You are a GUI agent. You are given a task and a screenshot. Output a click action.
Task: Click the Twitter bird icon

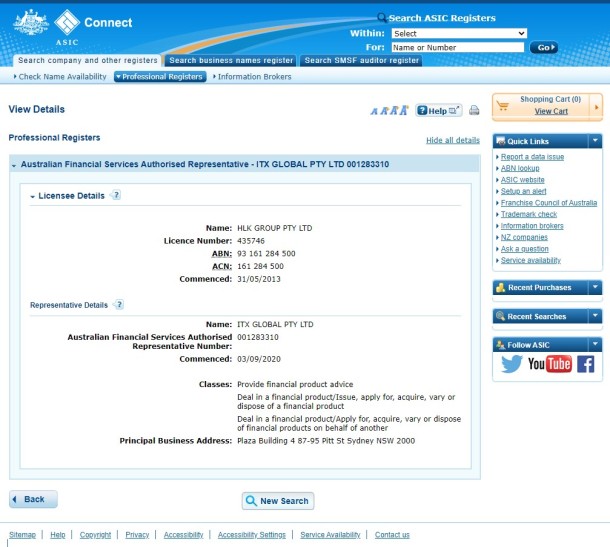pyautogui.click(x=512, y=364)
